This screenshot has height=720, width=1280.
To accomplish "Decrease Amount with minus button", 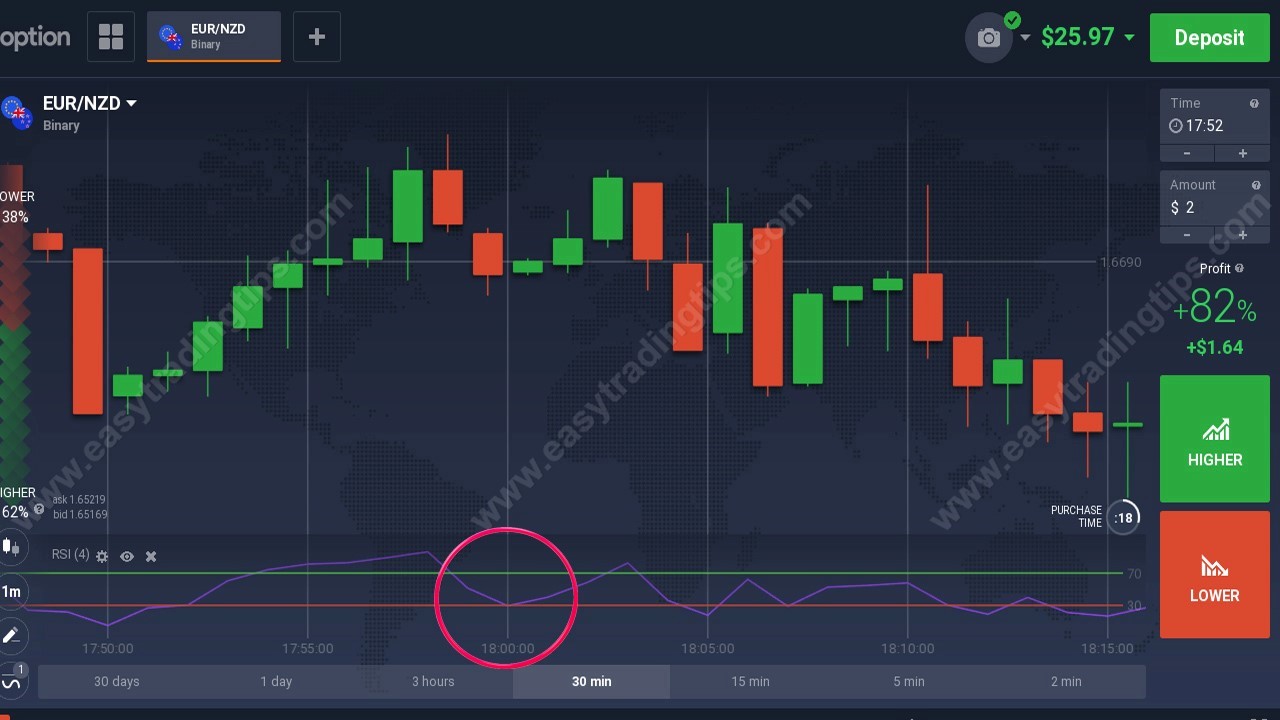I will click(x=1187, y=235).
